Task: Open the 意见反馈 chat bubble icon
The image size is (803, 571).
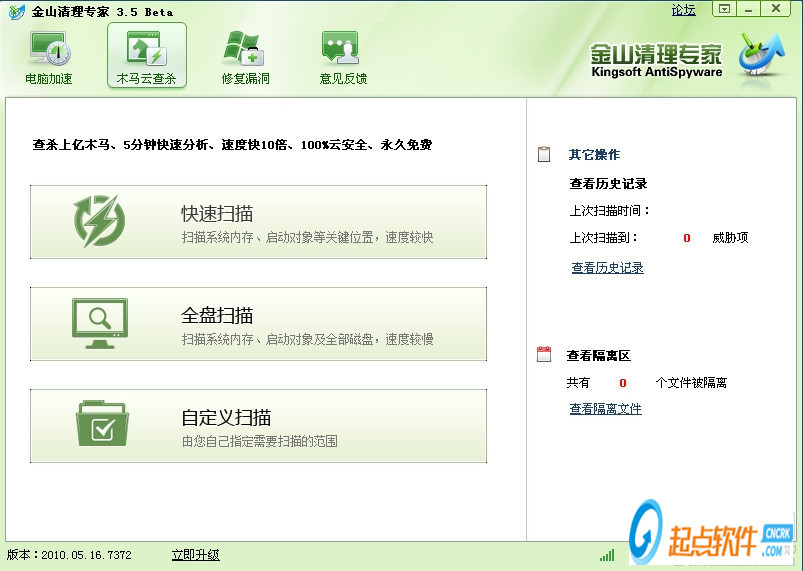Action: [x=340, y=48]
